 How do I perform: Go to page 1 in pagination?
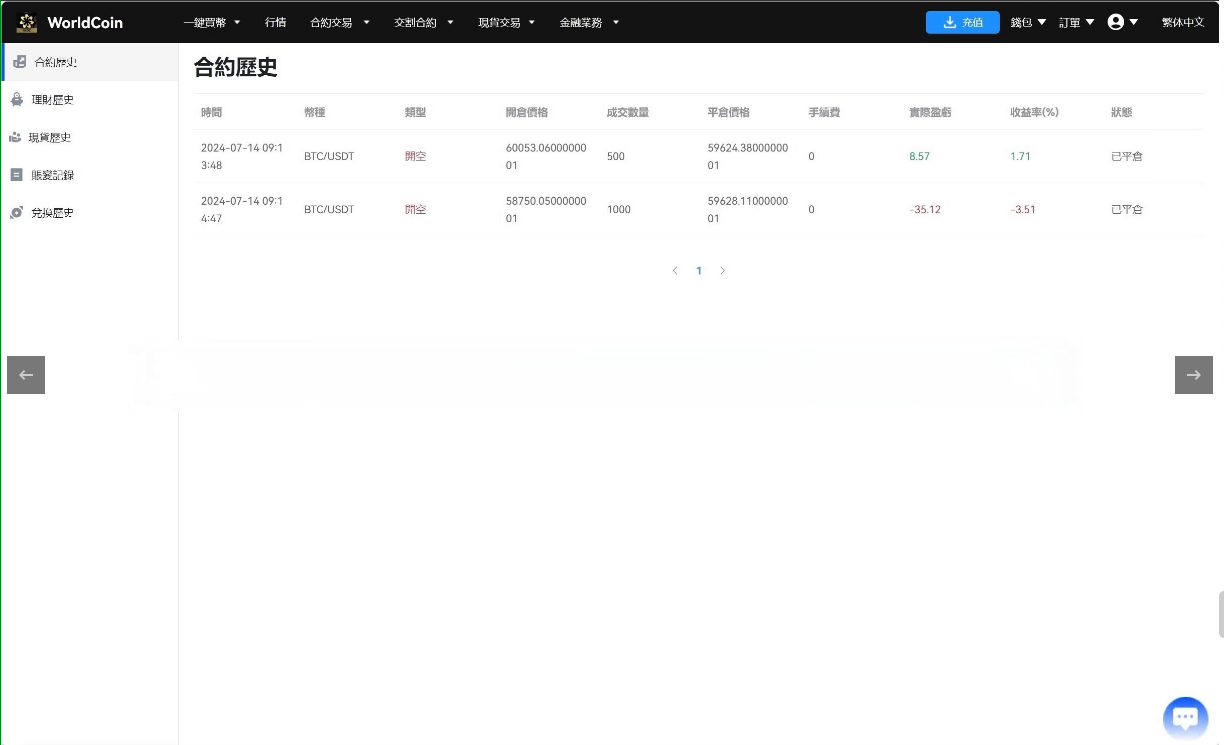click(x=699, y=270)
